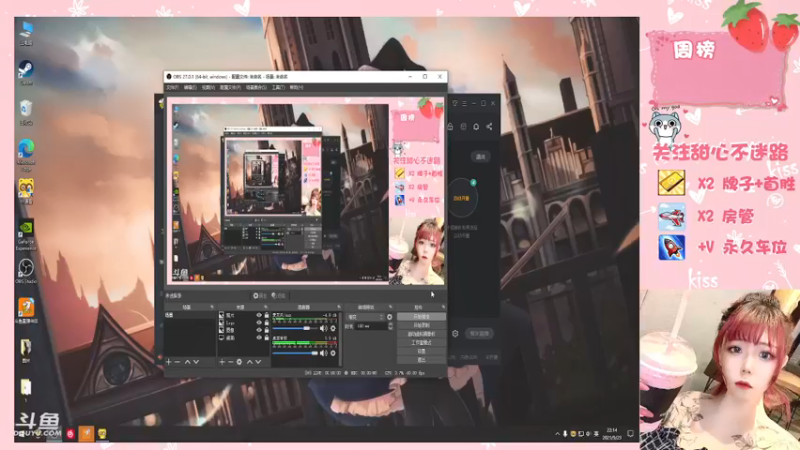Image resolution: width=800 pixels, height=450 pixels.
Task: Select the scene entry in Scenes list
Action: pyautogui.click(x=190, y=316)
